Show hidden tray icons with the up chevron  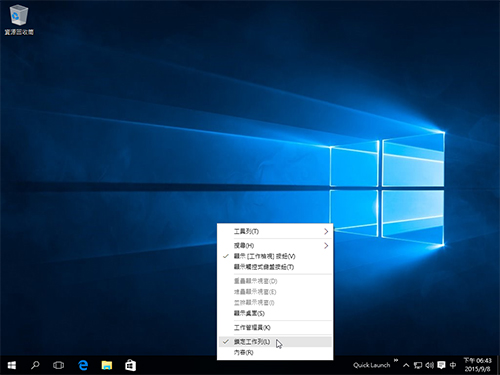[x=406, y=365]
